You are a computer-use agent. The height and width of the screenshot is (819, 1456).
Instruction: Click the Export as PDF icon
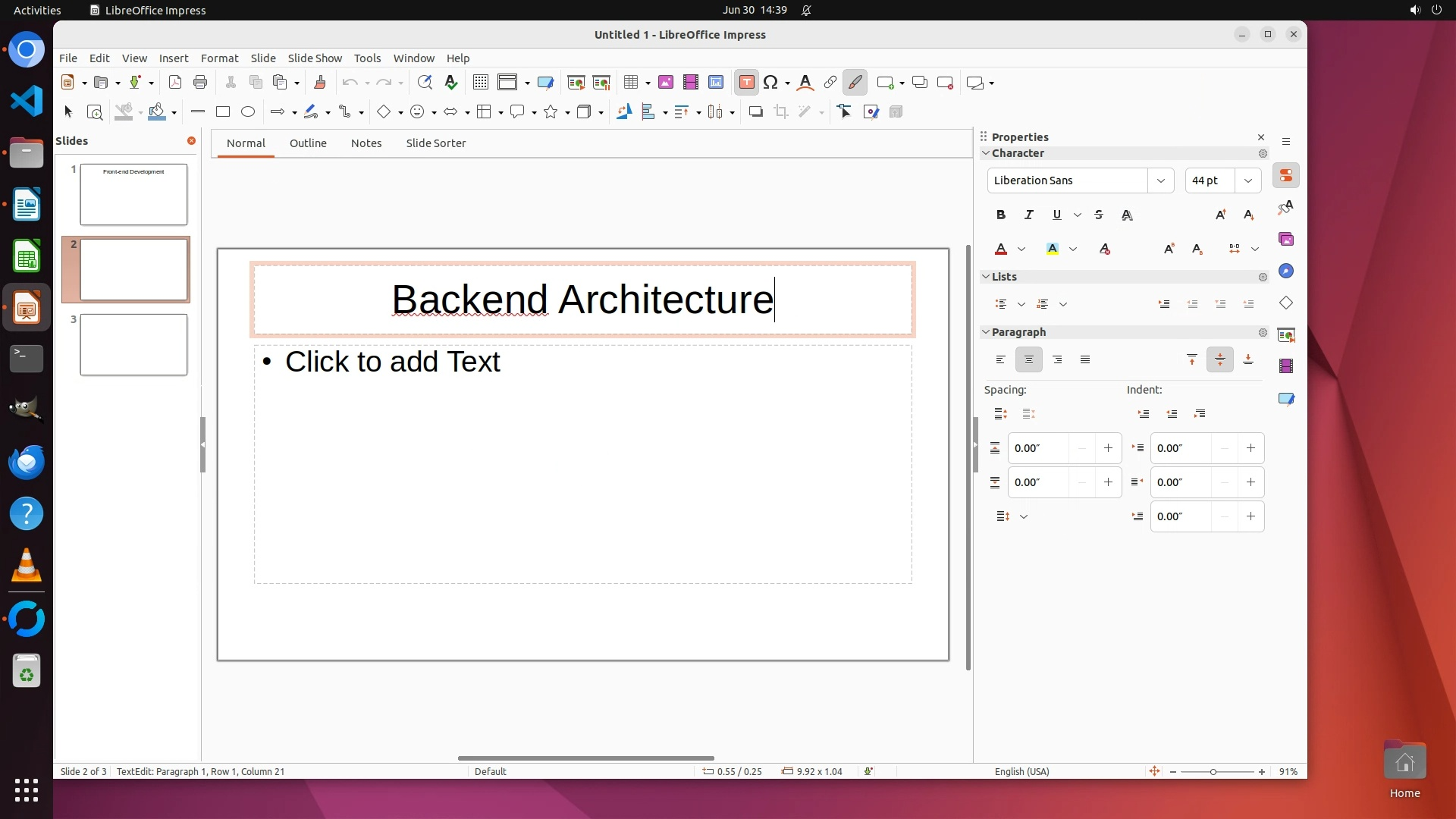175,83
